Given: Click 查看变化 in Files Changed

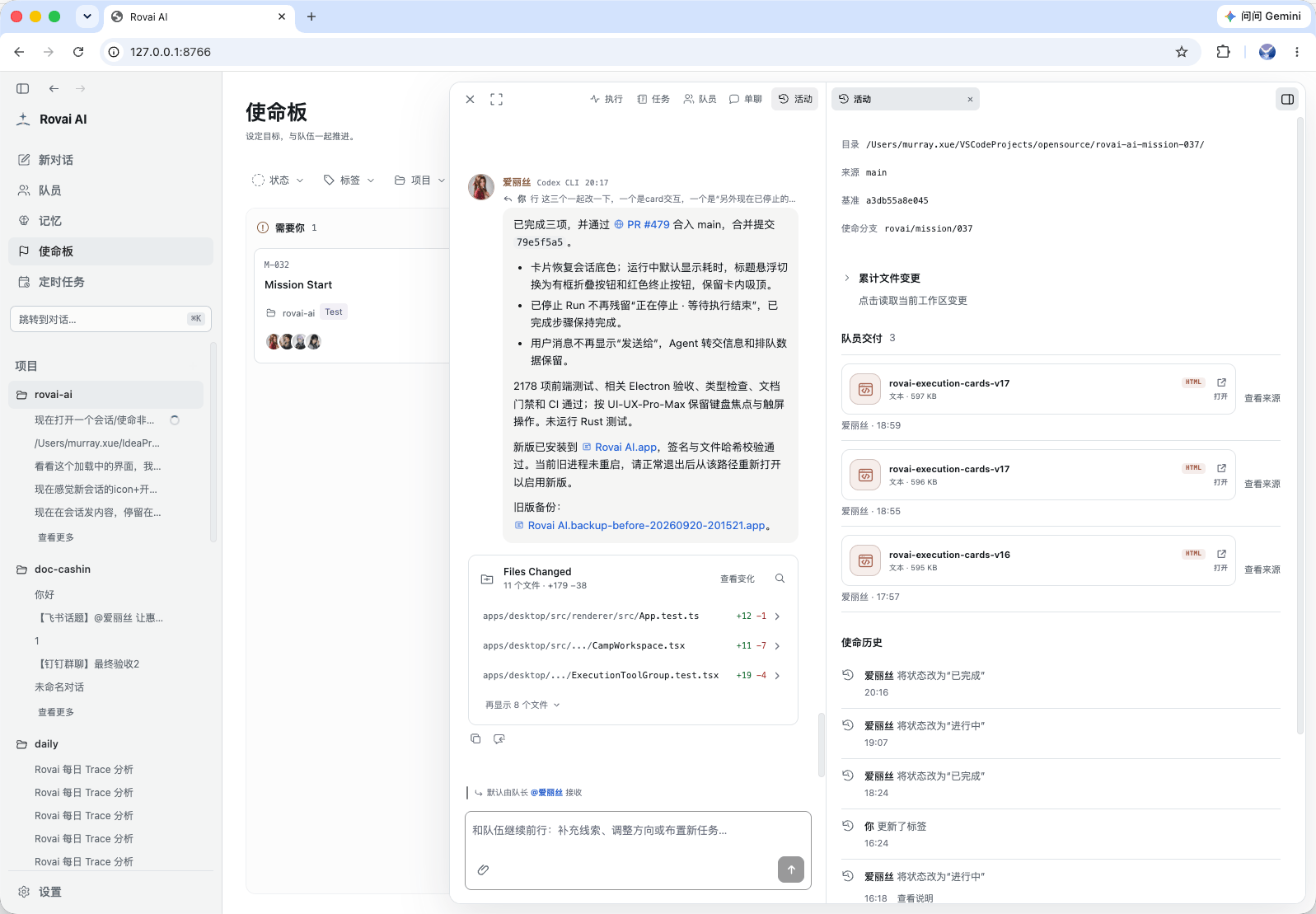Looking at the screenshot, I should (738, 579).
